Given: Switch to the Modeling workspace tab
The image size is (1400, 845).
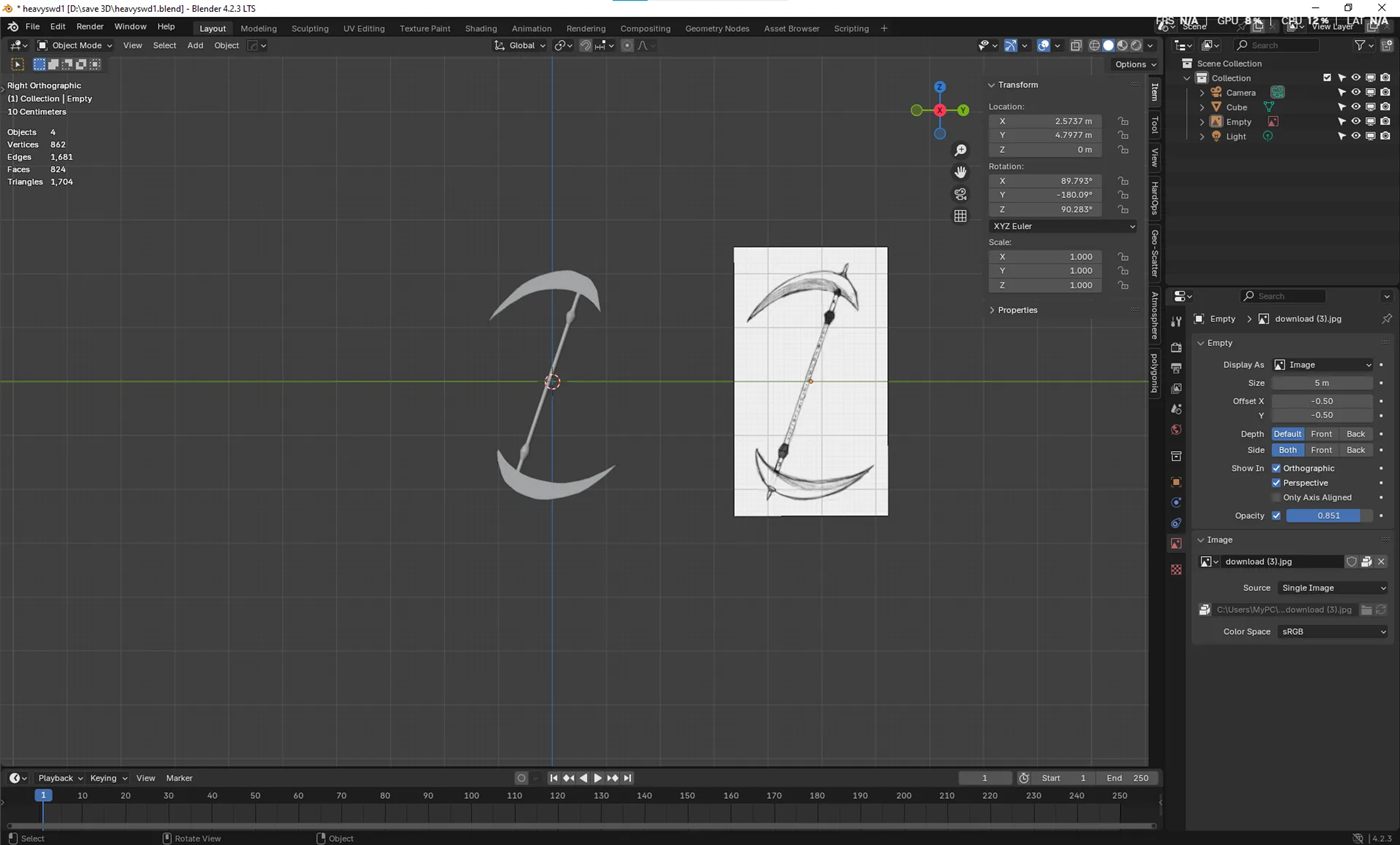Looking at the screenshot, I should tap(258, 28).
